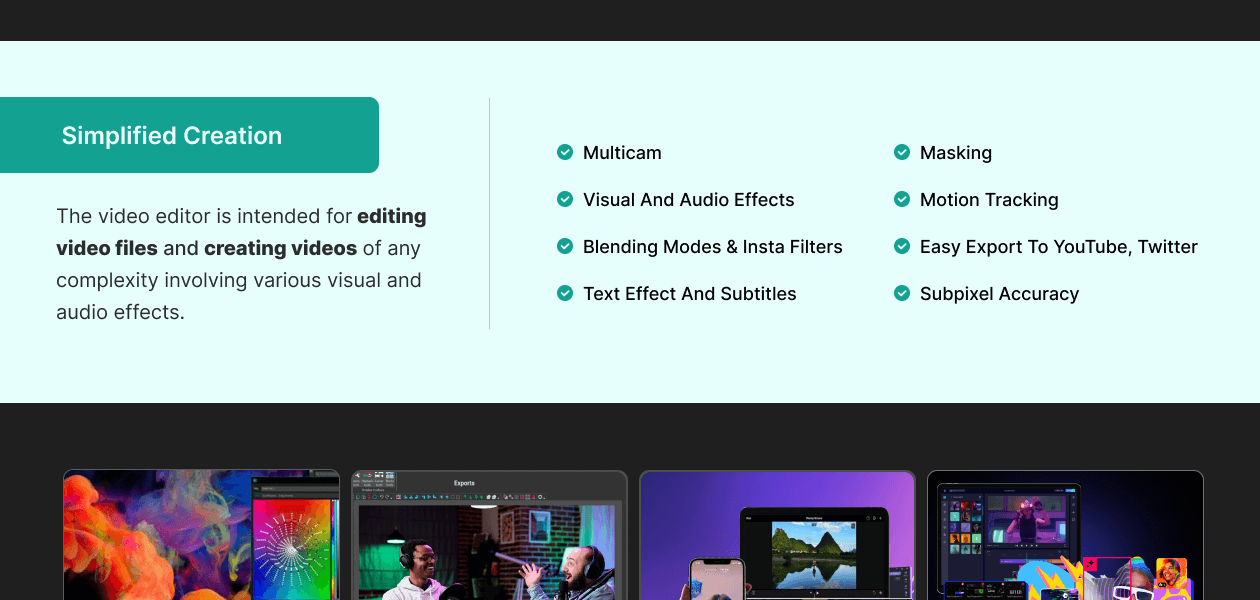Click the Visual And Audio Effects entry
This screenshot has height=600, width=1260.
(688, 199)
